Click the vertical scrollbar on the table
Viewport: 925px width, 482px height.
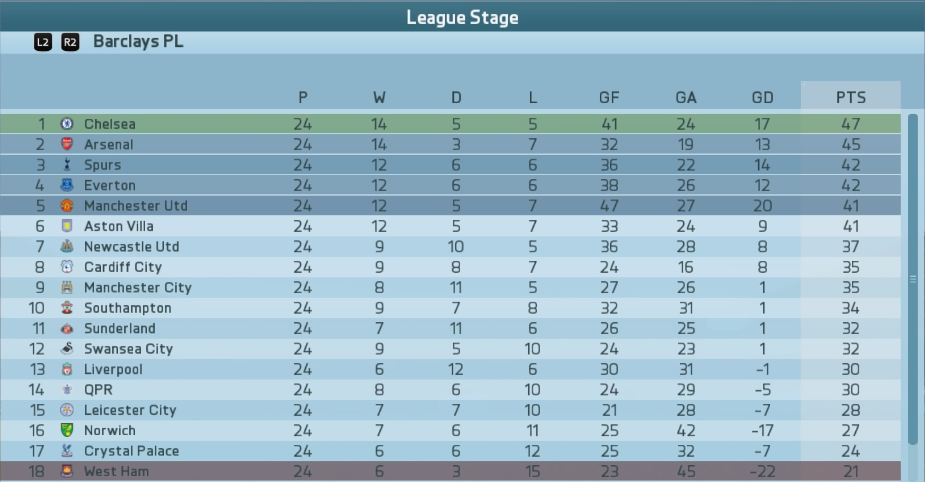913,280
